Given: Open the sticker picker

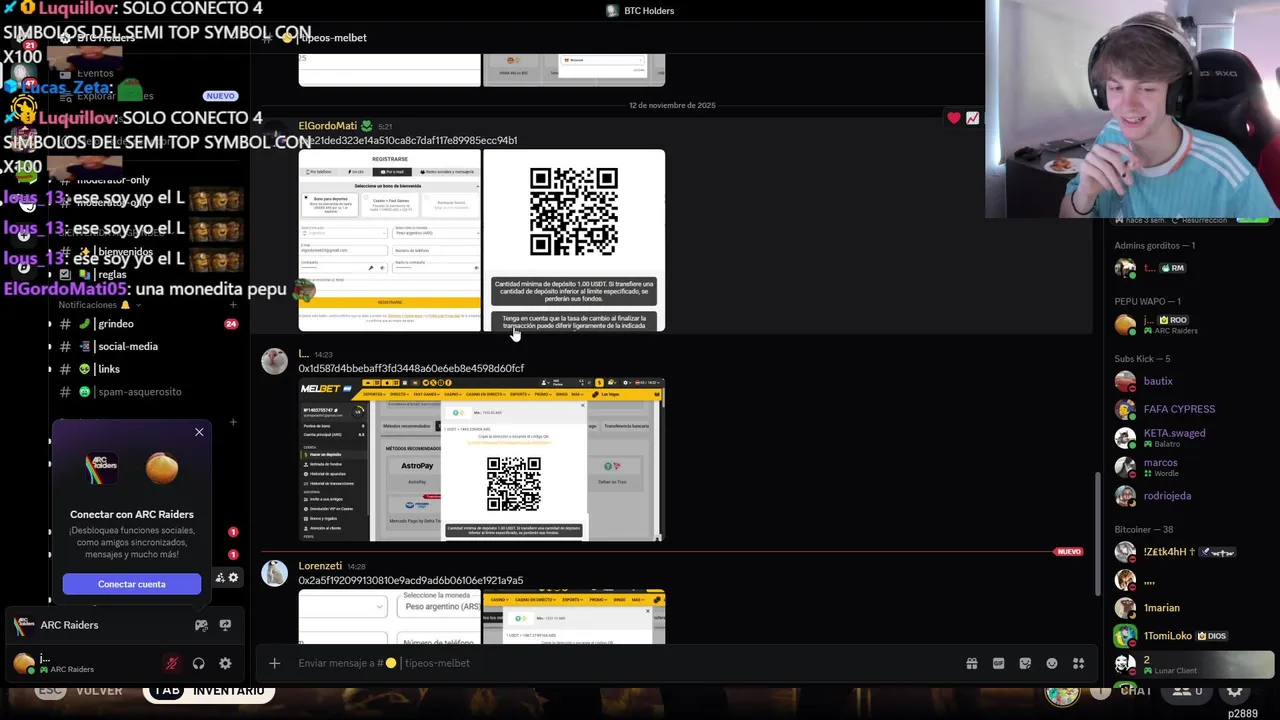Looking at the screenshot, I should (1025, 663).
